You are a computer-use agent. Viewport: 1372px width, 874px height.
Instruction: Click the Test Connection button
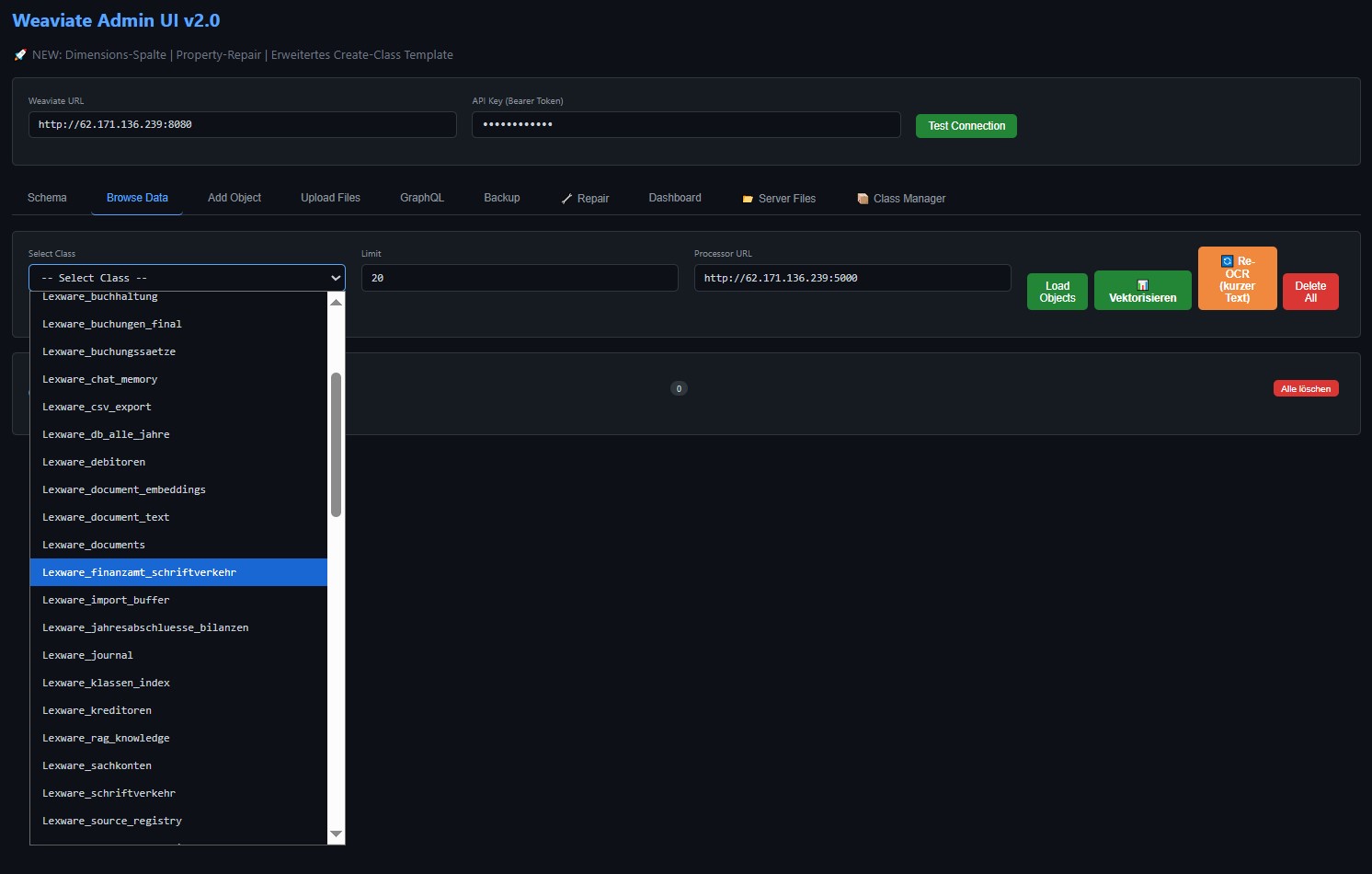tap(966, 126)
